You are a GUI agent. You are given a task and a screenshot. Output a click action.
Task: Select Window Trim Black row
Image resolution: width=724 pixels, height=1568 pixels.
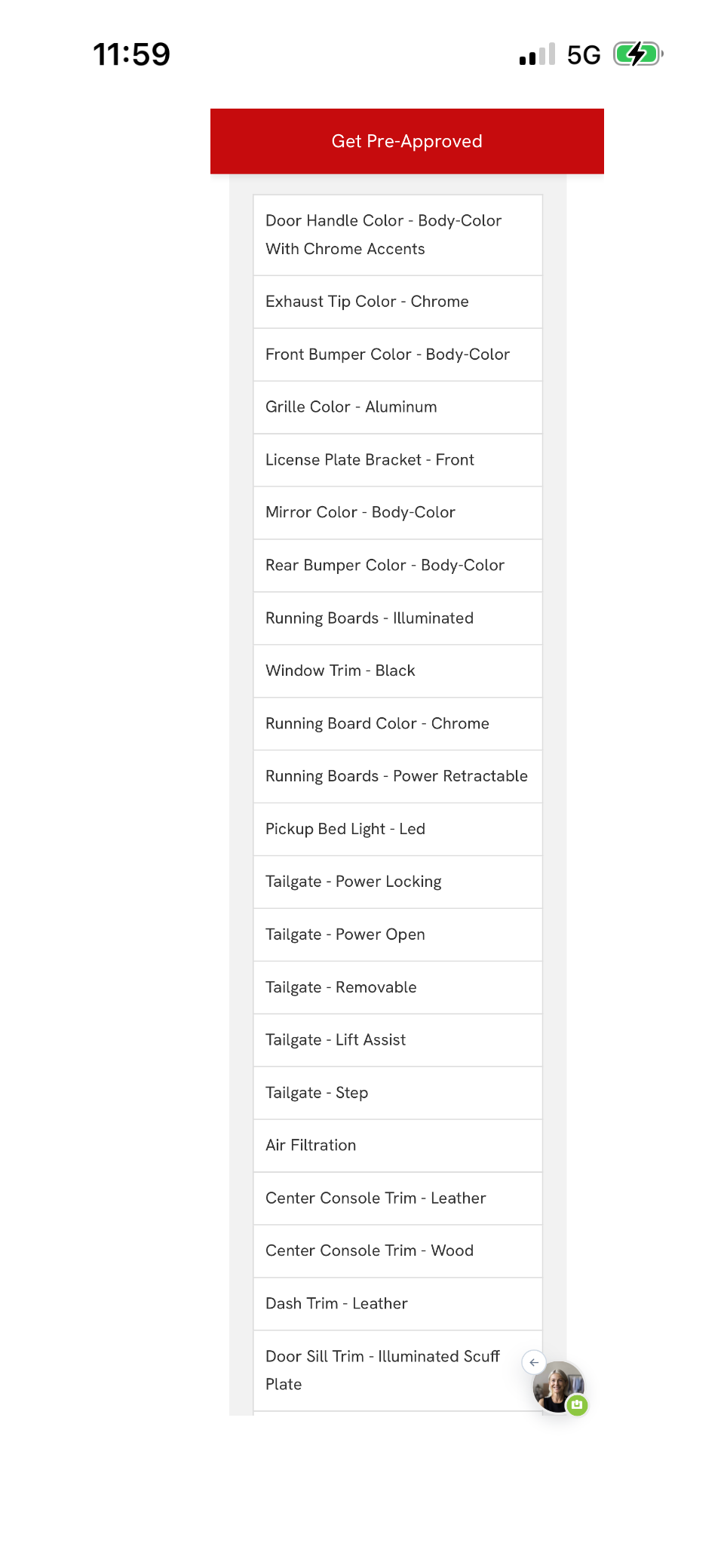[x=397, y=671]
